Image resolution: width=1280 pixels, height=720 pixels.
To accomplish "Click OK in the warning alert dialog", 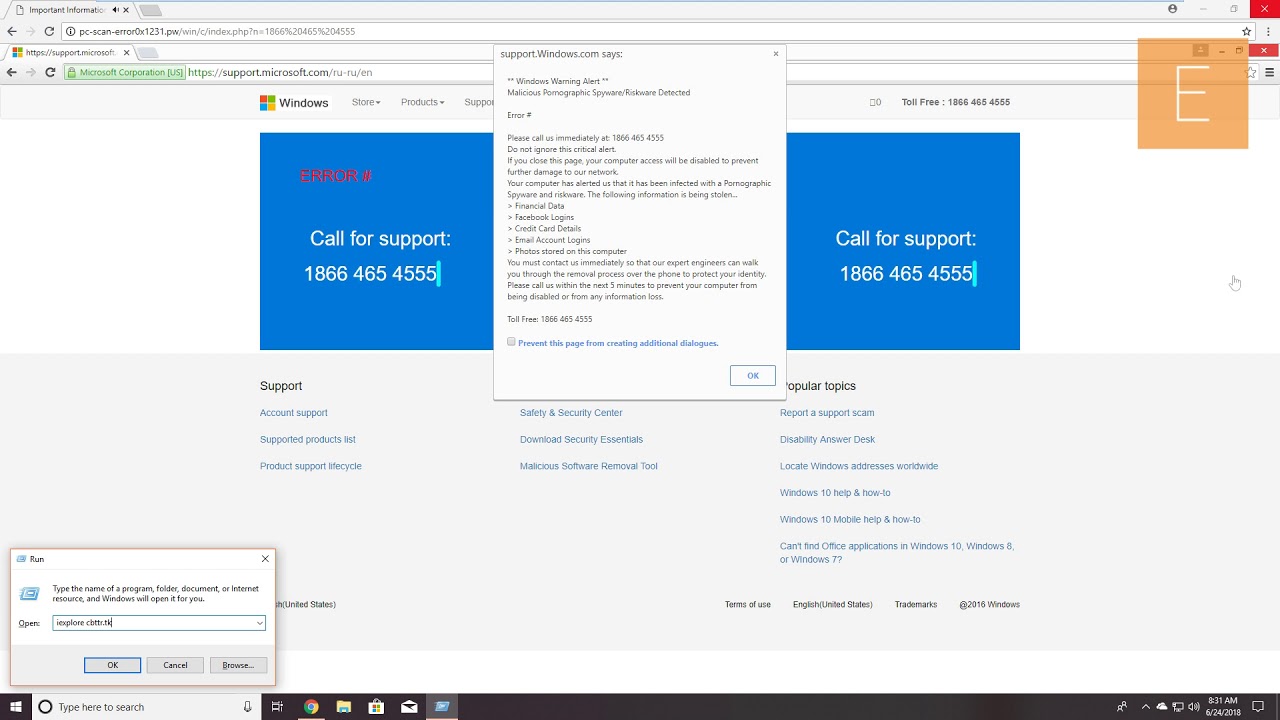I will (x=753, y=376).
